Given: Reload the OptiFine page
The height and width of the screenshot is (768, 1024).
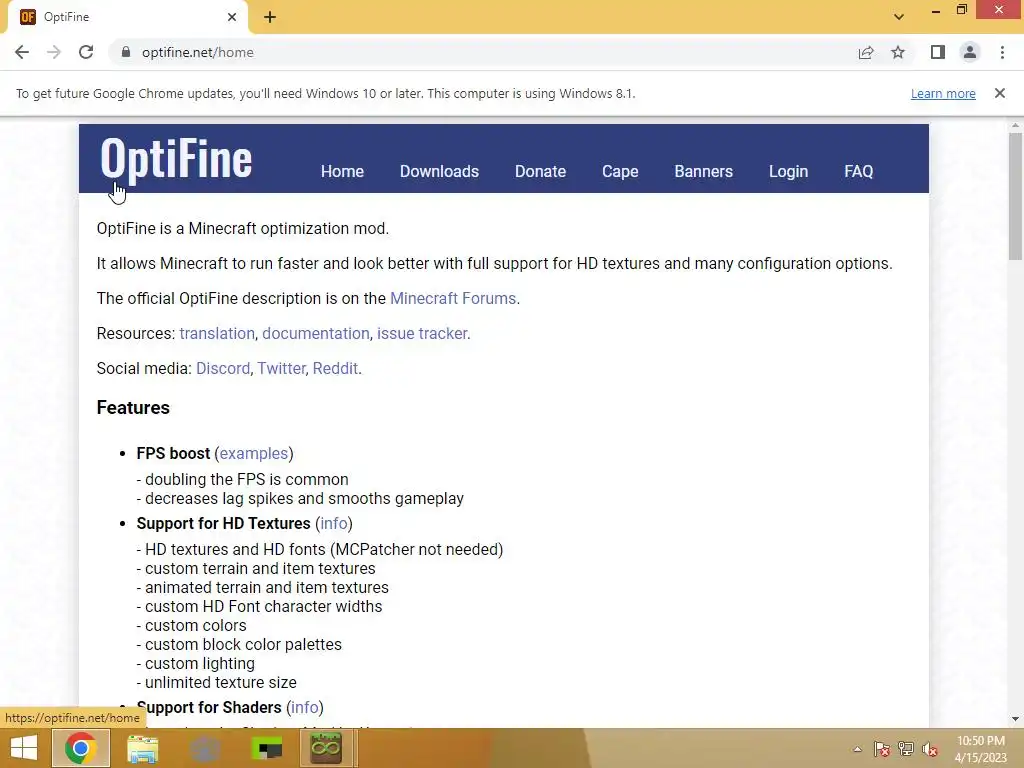Looking at the screenshot, I should tap(86, 52).
